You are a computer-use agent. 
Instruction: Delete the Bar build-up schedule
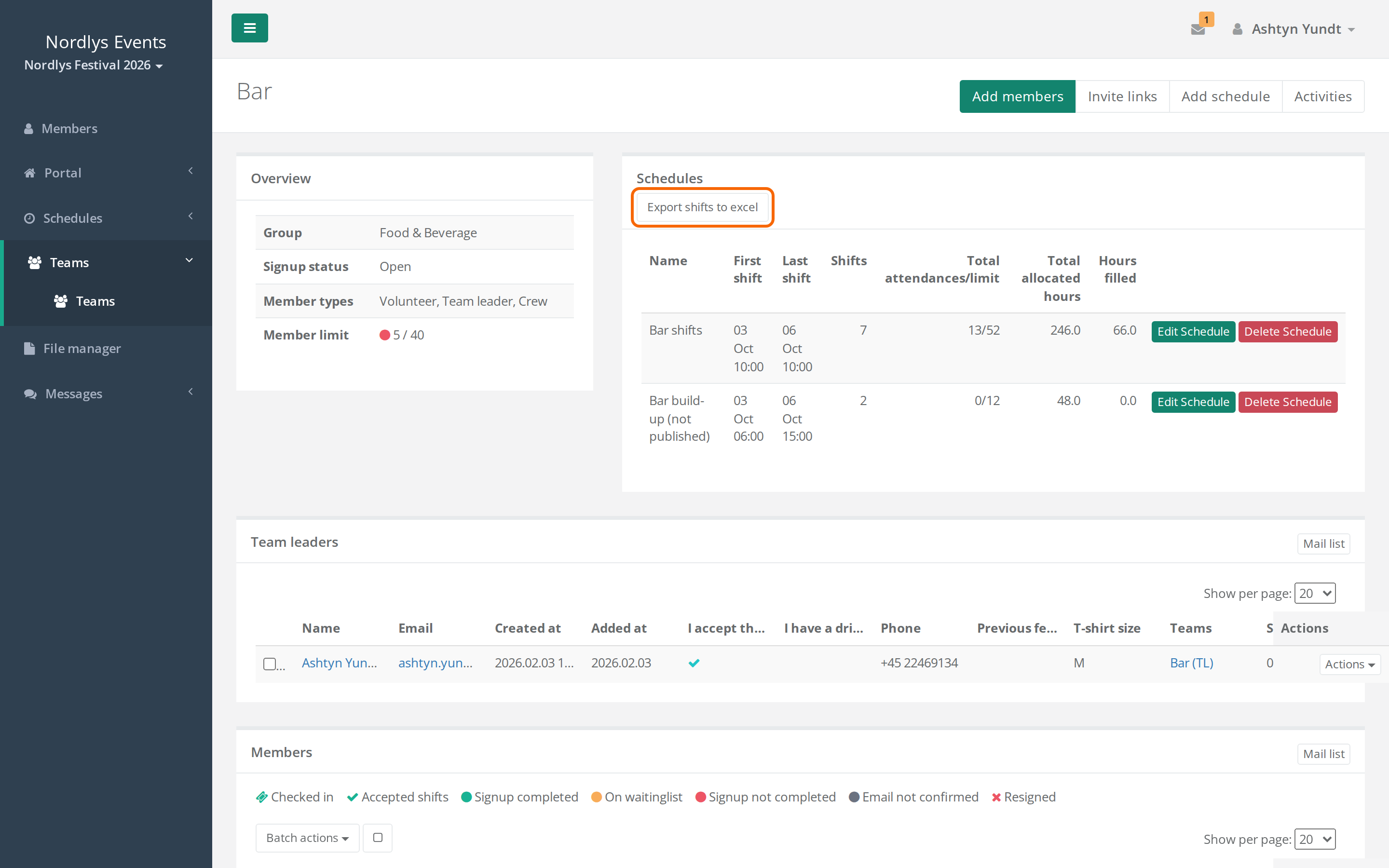coord(1287,402)
